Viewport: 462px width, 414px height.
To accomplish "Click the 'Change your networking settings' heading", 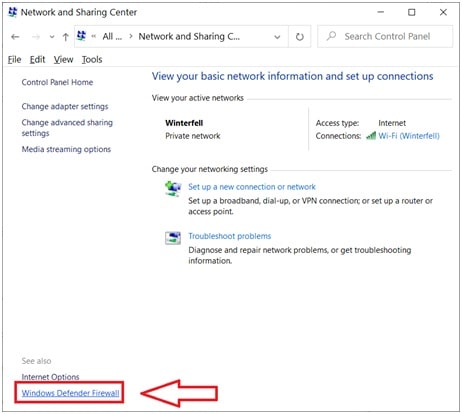I will coord(210,169).
